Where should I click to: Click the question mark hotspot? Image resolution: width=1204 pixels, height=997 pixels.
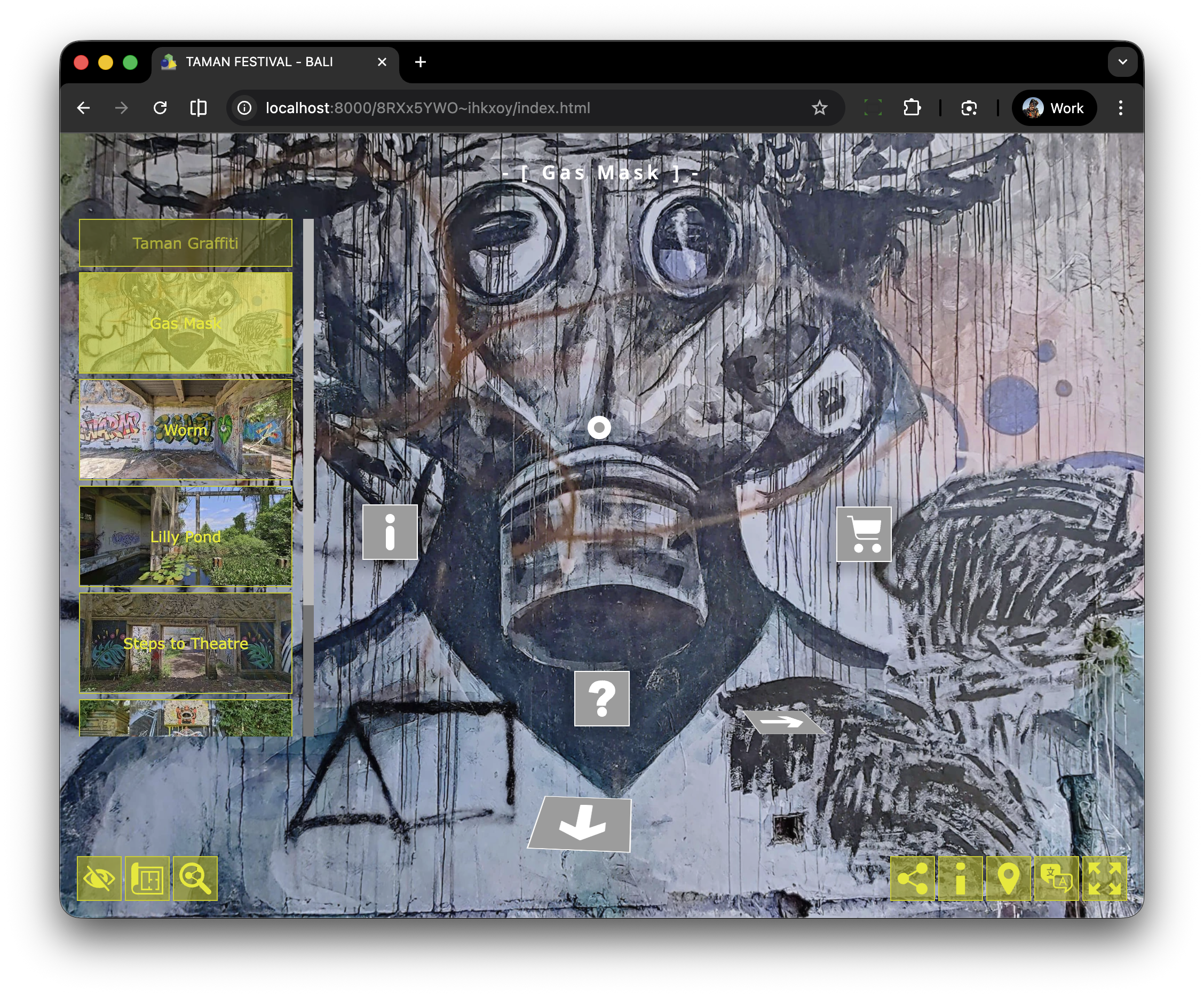[x=601, y=698]
